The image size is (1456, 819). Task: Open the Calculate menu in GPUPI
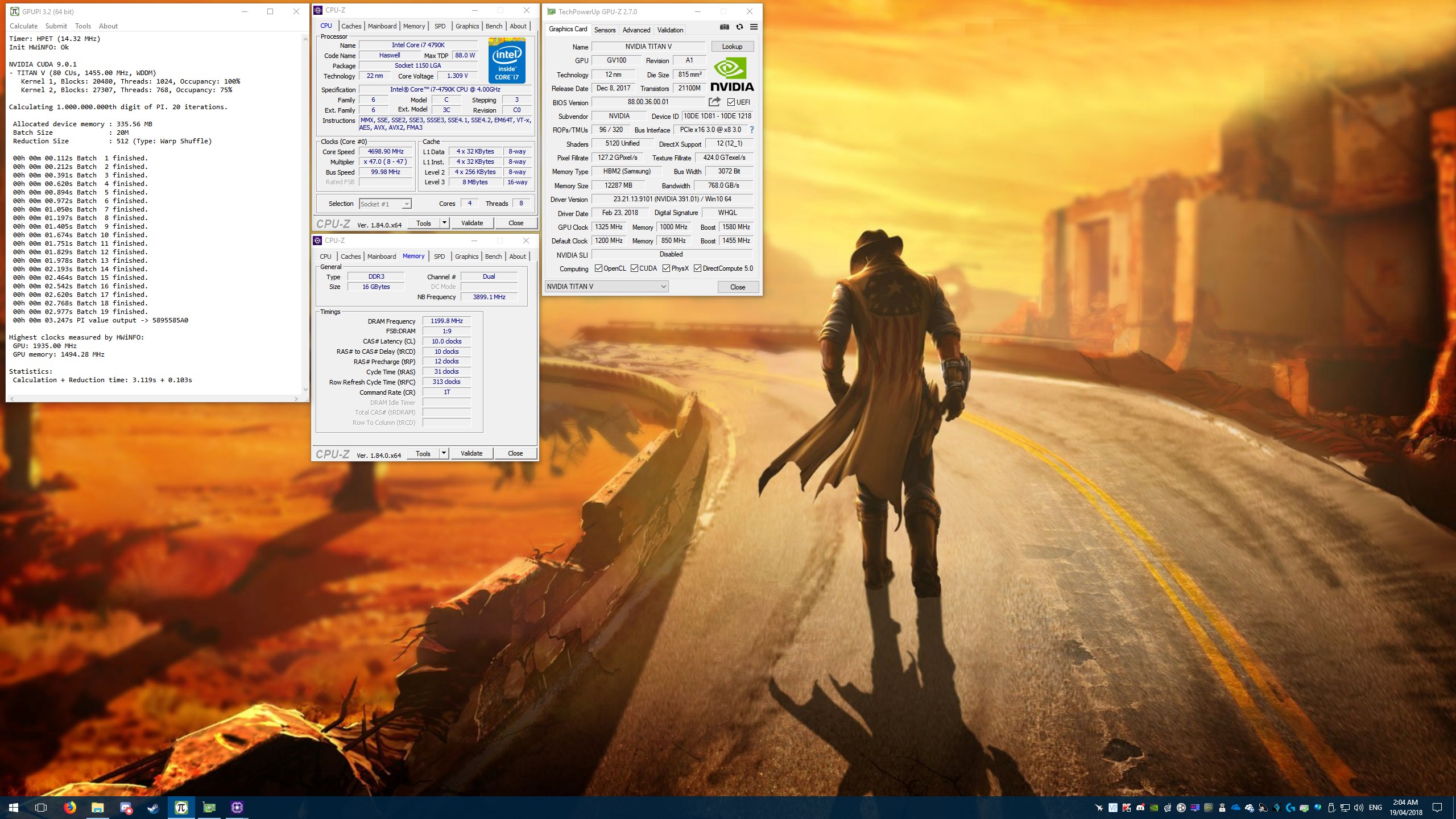(x=23, y=26)
